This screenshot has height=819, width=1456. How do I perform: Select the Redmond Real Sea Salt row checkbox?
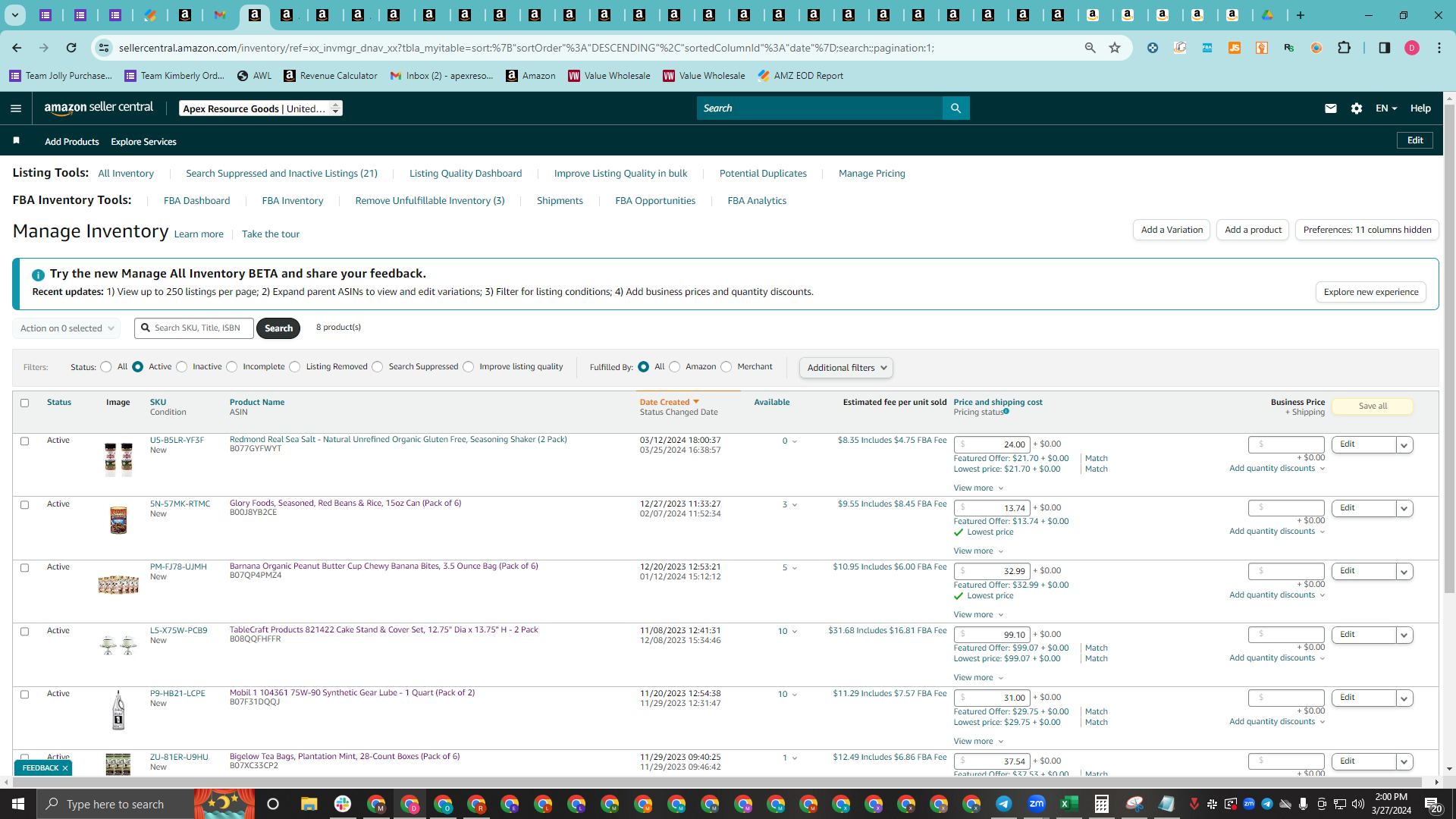24,441
